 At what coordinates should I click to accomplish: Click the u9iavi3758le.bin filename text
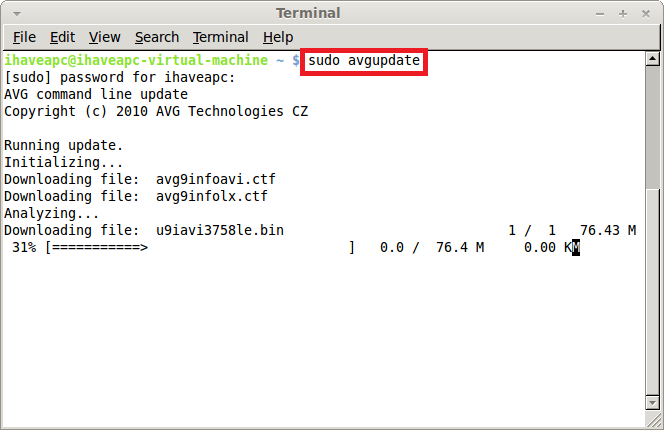click(x=220, y=230)
